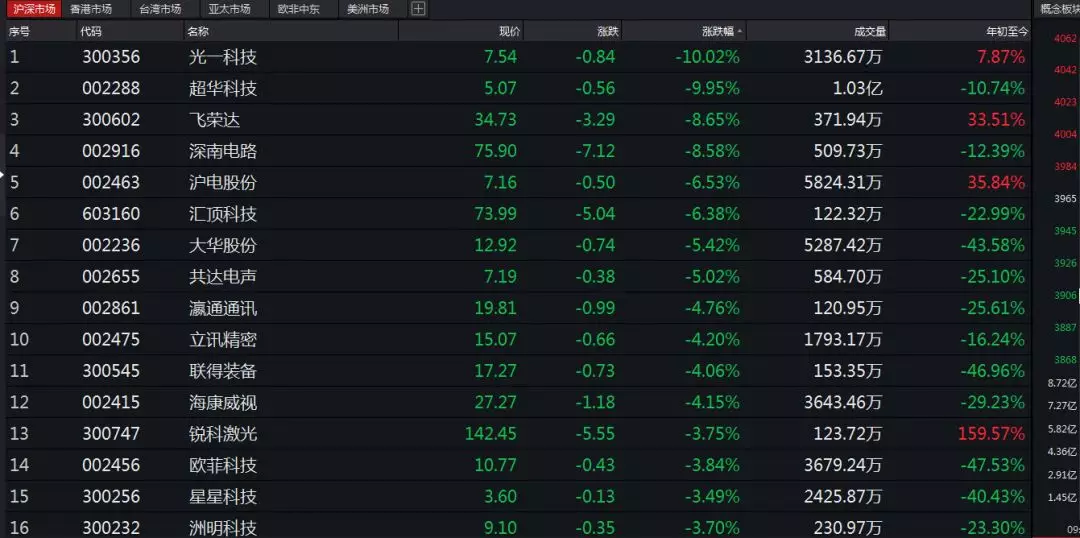The image size is (1080, 538).
Task: Click stock code 002655
Action: (111, 277)
